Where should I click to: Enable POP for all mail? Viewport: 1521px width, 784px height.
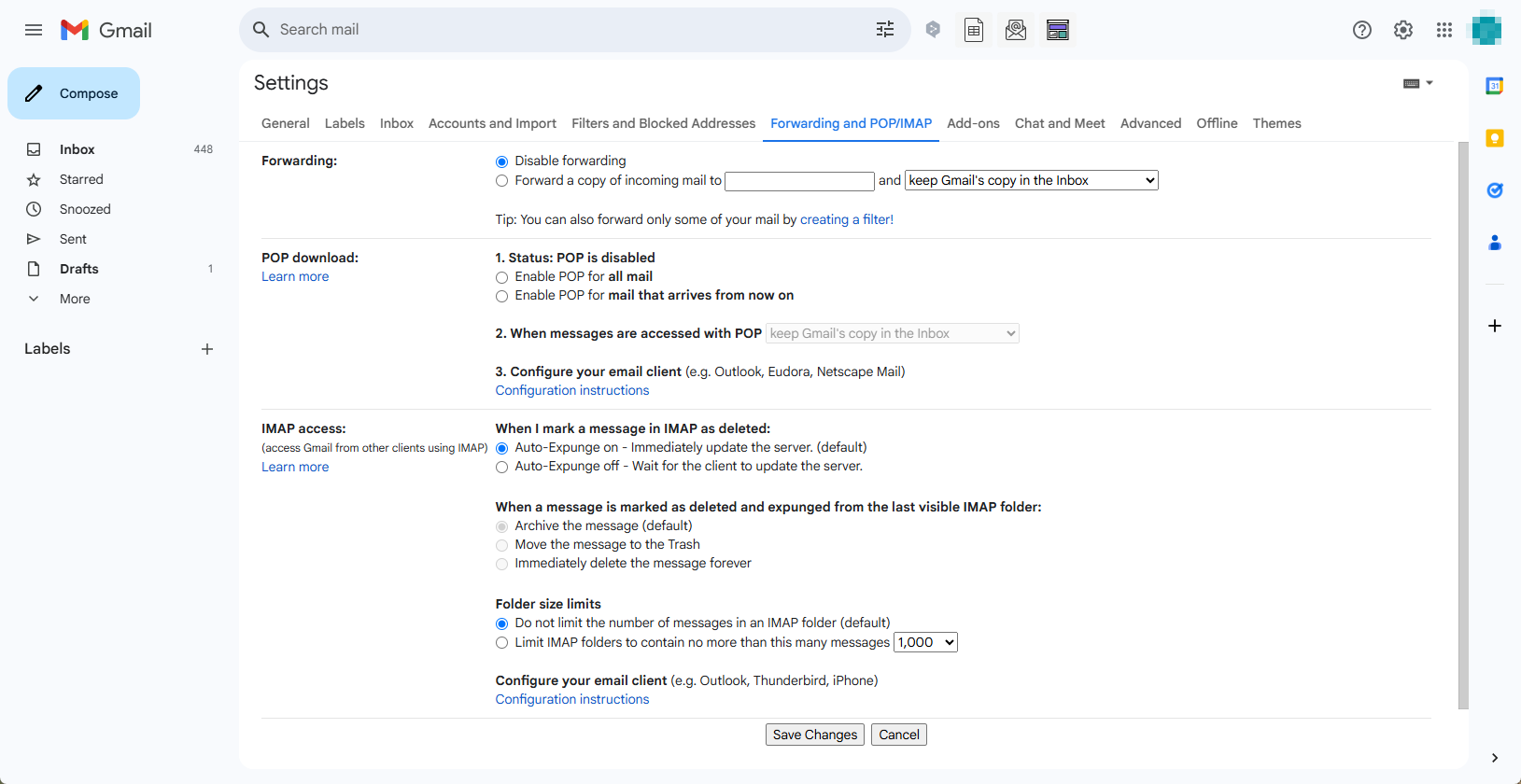[501, 277]
